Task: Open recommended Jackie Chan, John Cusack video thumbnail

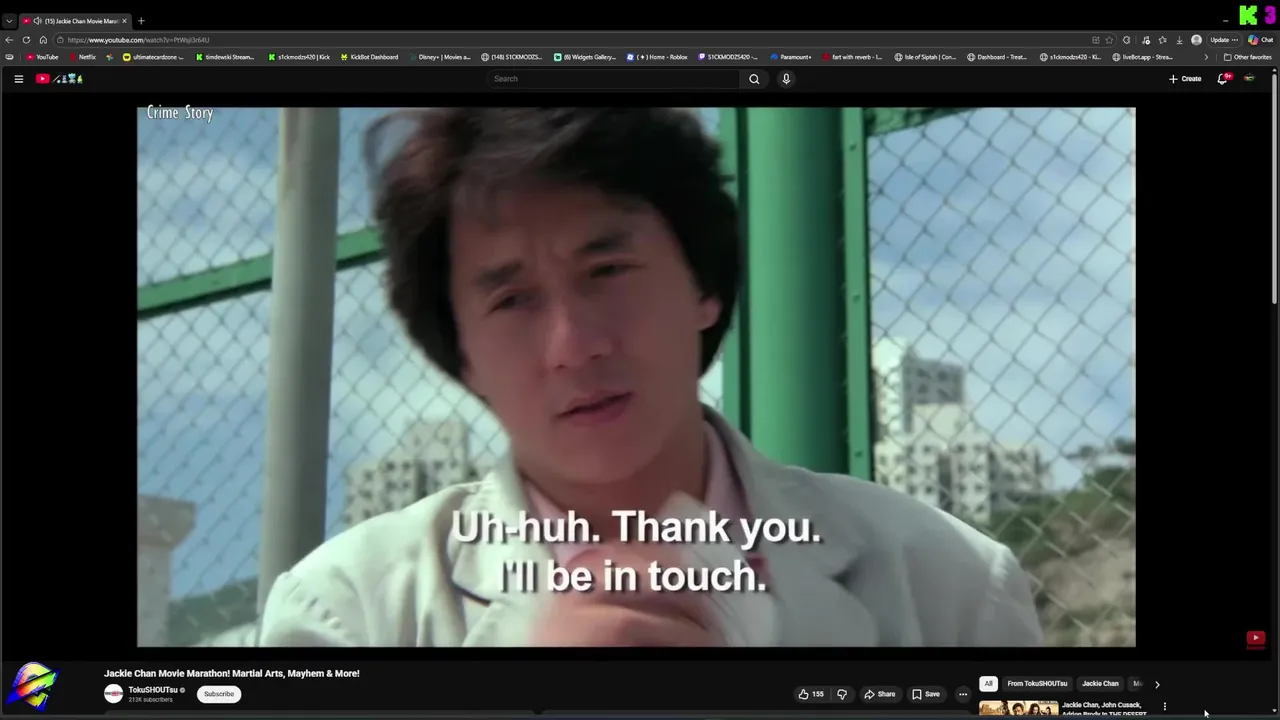Action: click(1018, 710)
